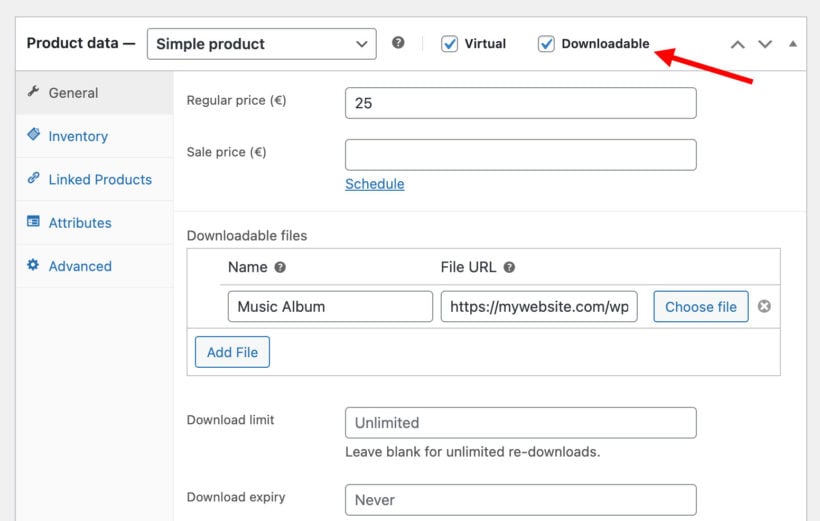820x521 pixels.
Task: Click the Linked Products chain icon
Action: click(33, 178)
